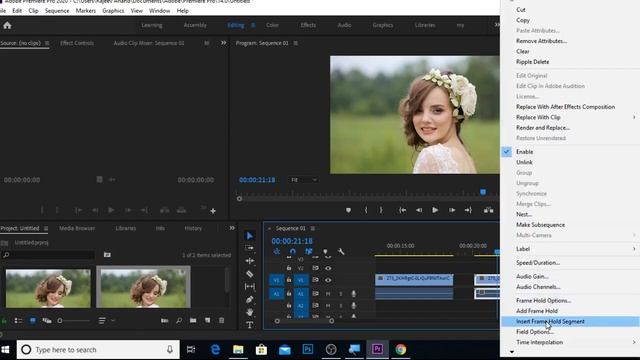
Task: Select the Razor tool
Action: 249,274
